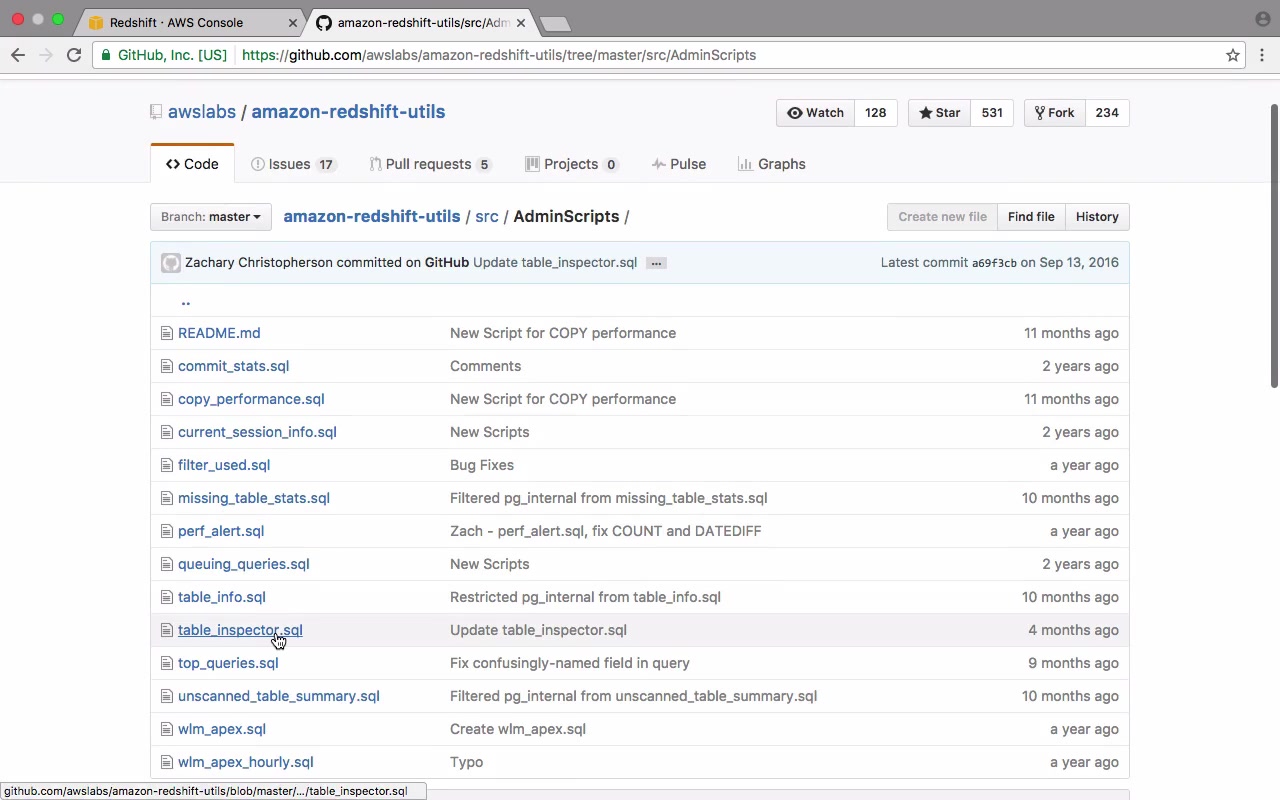Select the Code tab
1280x800 pixels.
coord(192,164)
